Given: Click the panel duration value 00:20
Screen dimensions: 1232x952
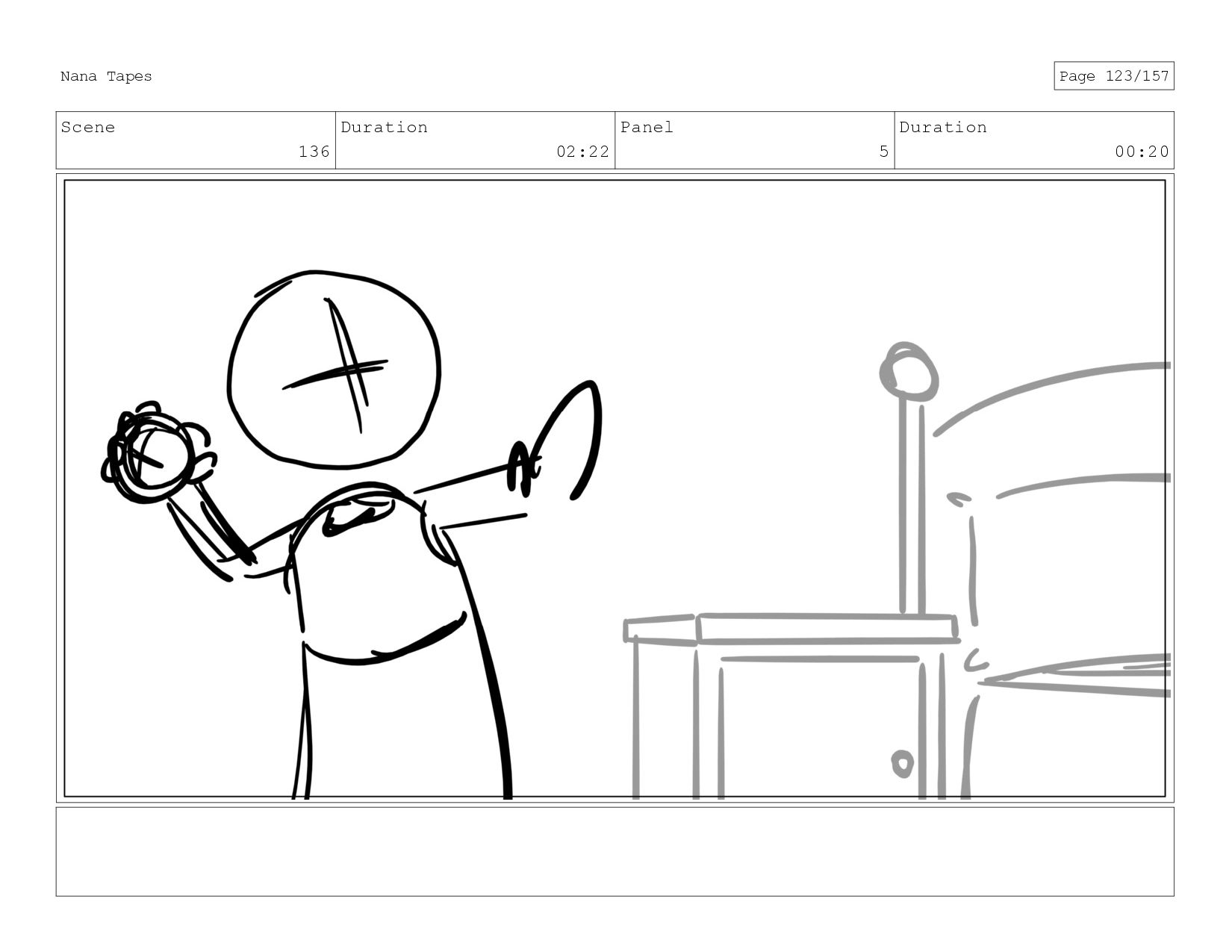Looking at the screenshot, I should 1142,152.
